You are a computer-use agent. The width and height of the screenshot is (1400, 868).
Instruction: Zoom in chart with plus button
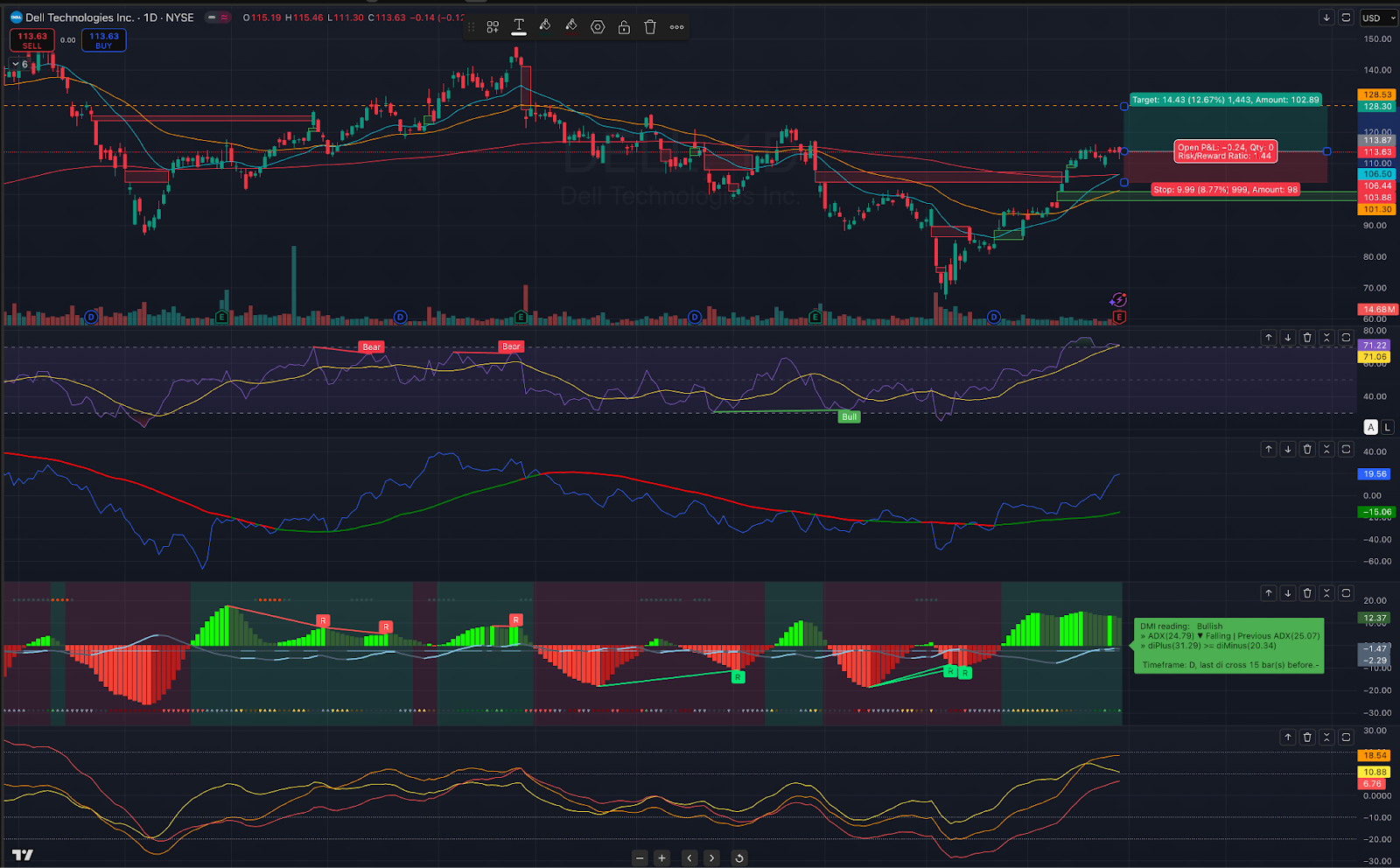(662, 857)
